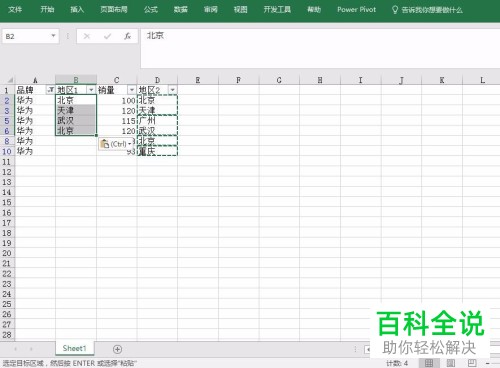Click cell D6 containing 武汉

point(157,131)
